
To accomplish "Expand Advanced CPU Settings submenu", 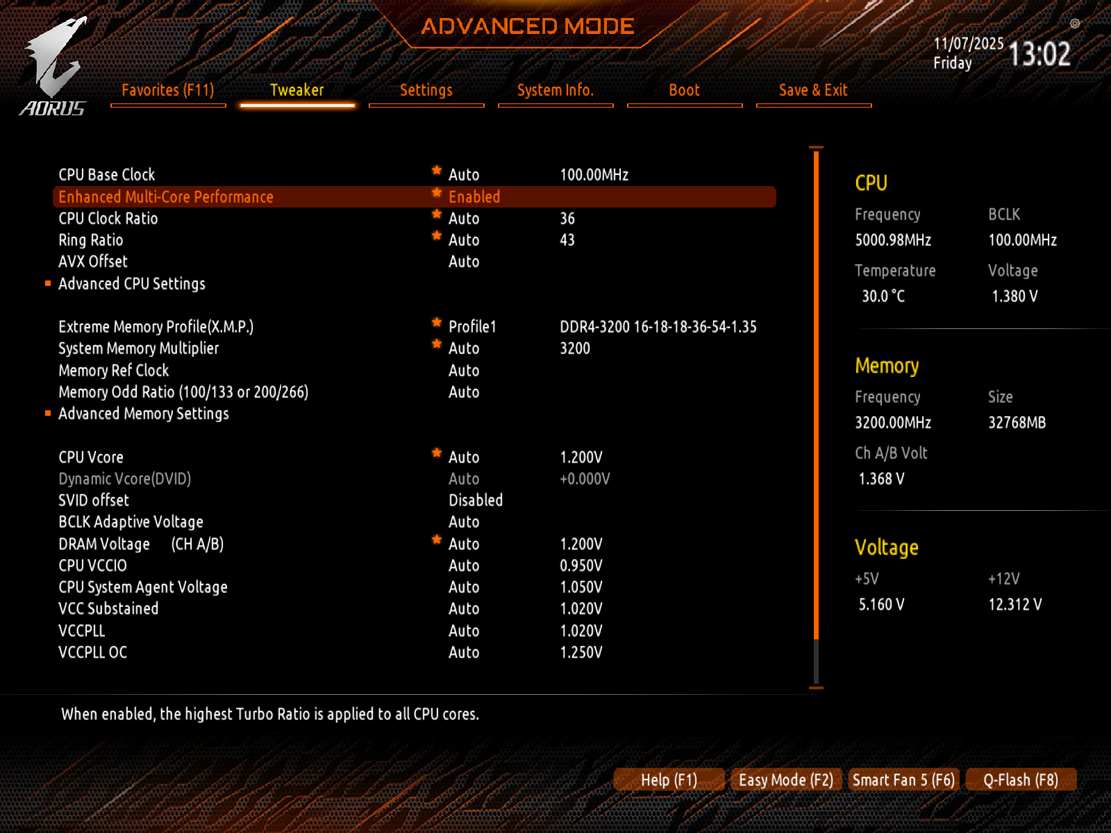I will click(131, 284).
